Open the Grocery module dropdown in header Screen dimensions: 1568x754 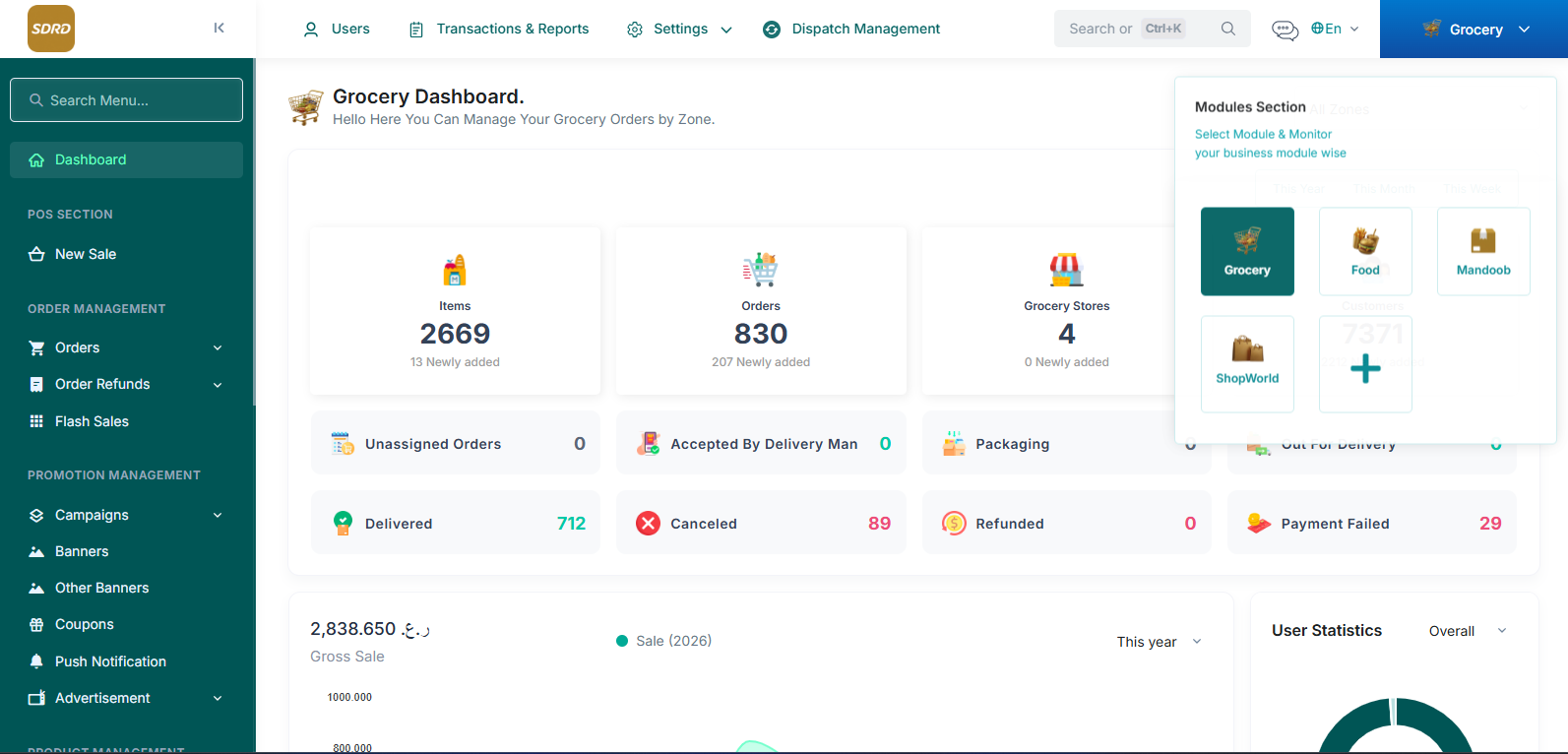(1474, 30)
